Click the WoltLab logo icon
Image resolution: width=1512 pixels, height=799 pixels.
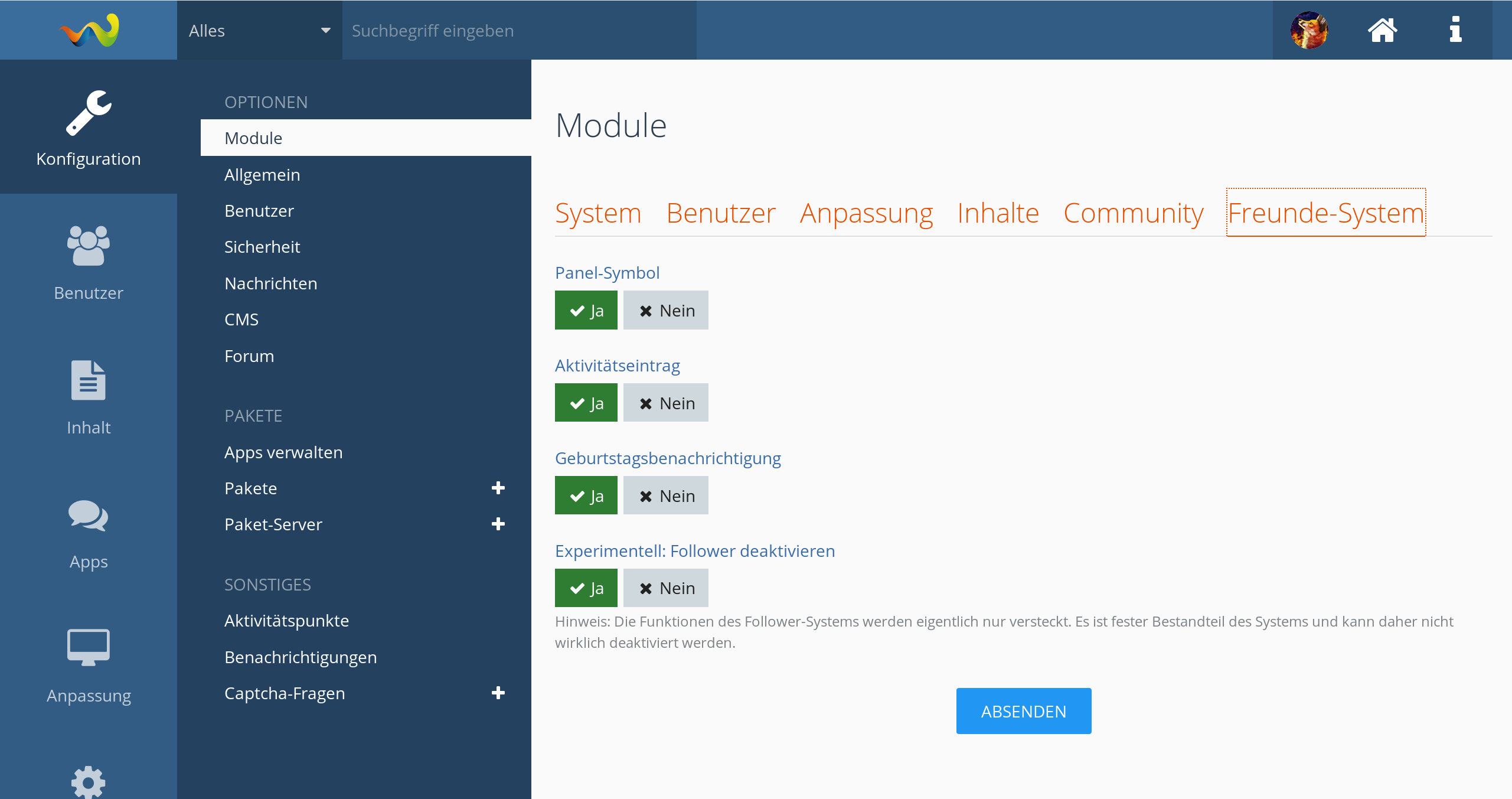click(x=89, y=30)
